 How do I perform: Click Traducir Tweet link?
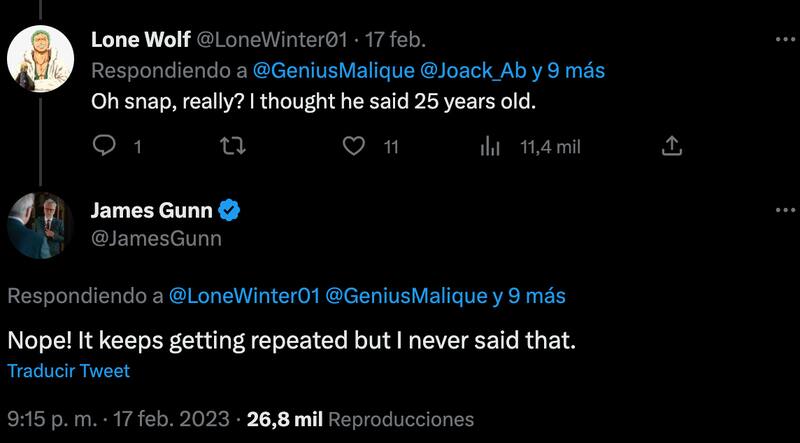(69, 371)
